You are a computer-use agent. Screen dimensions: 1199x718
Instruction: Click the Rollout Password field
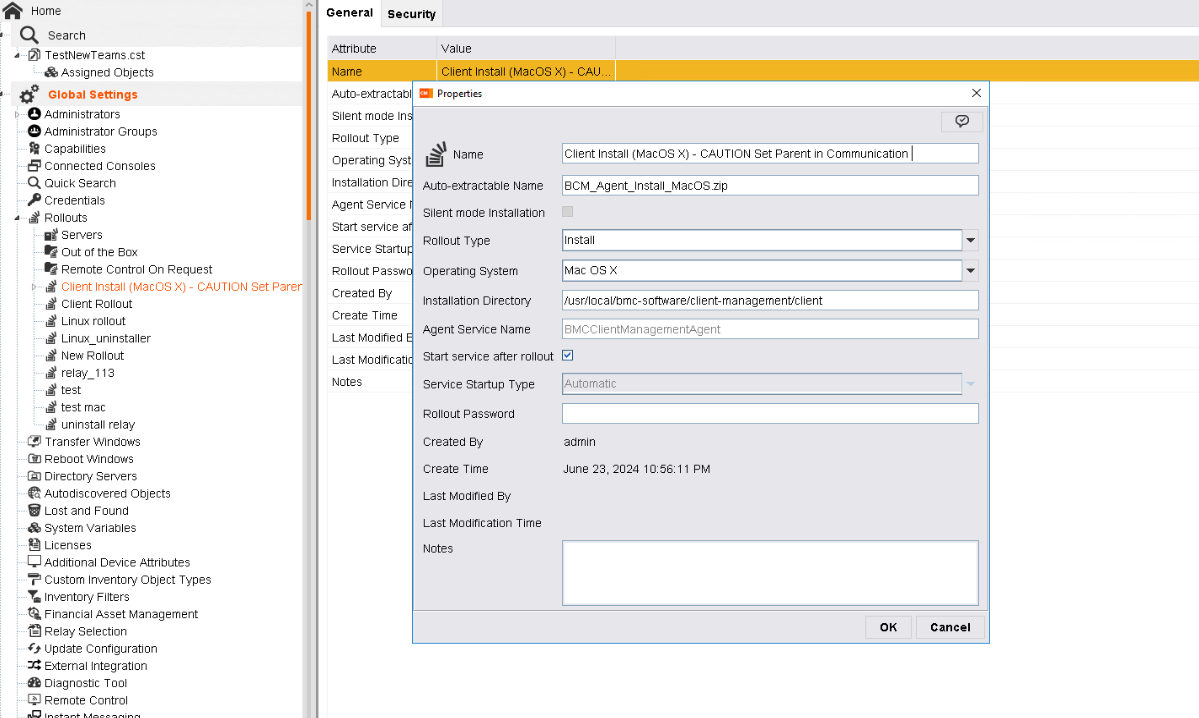click(x=770, y=414)
